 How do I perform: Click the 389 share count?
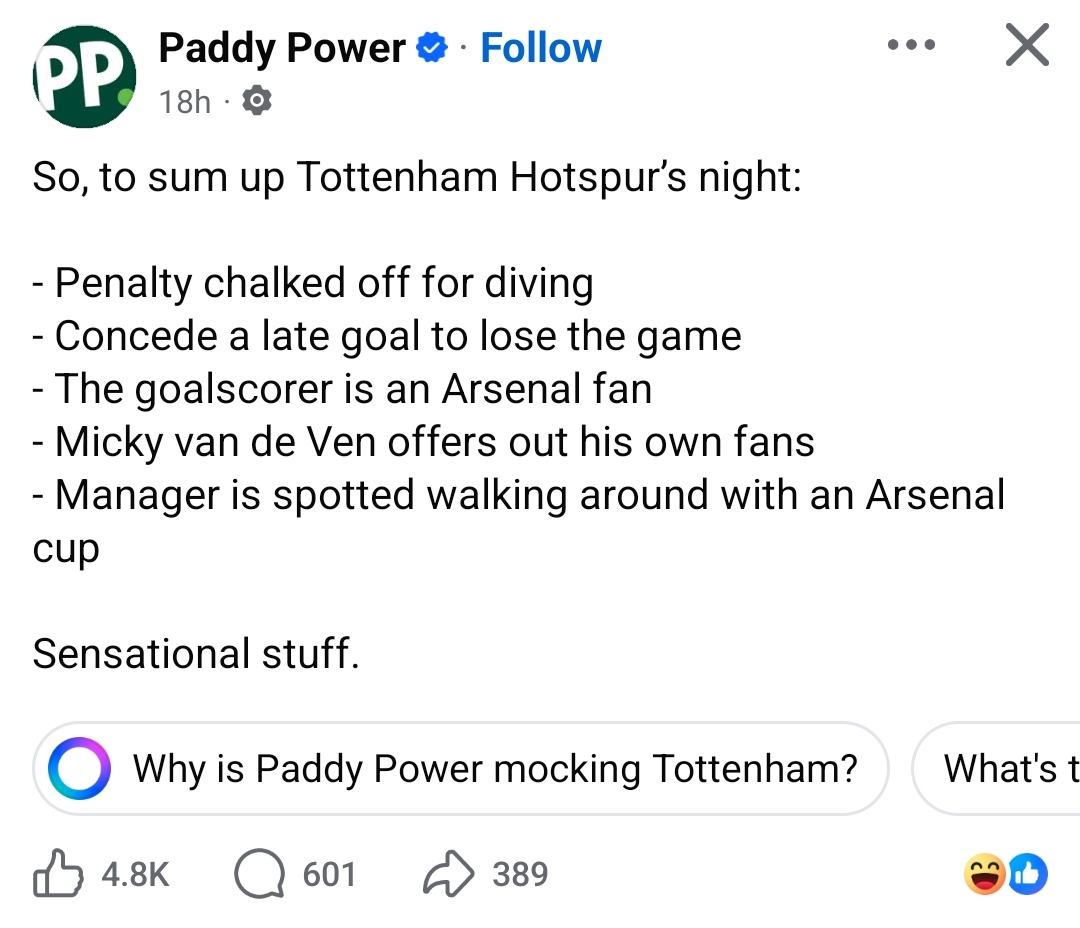tap(520, 875)
